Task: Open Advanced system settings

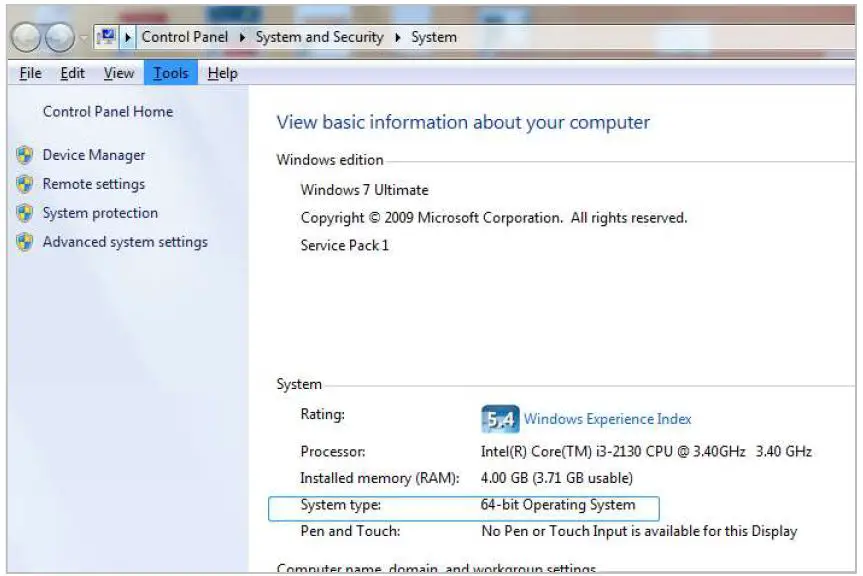Action: click(x=125, y=242)
